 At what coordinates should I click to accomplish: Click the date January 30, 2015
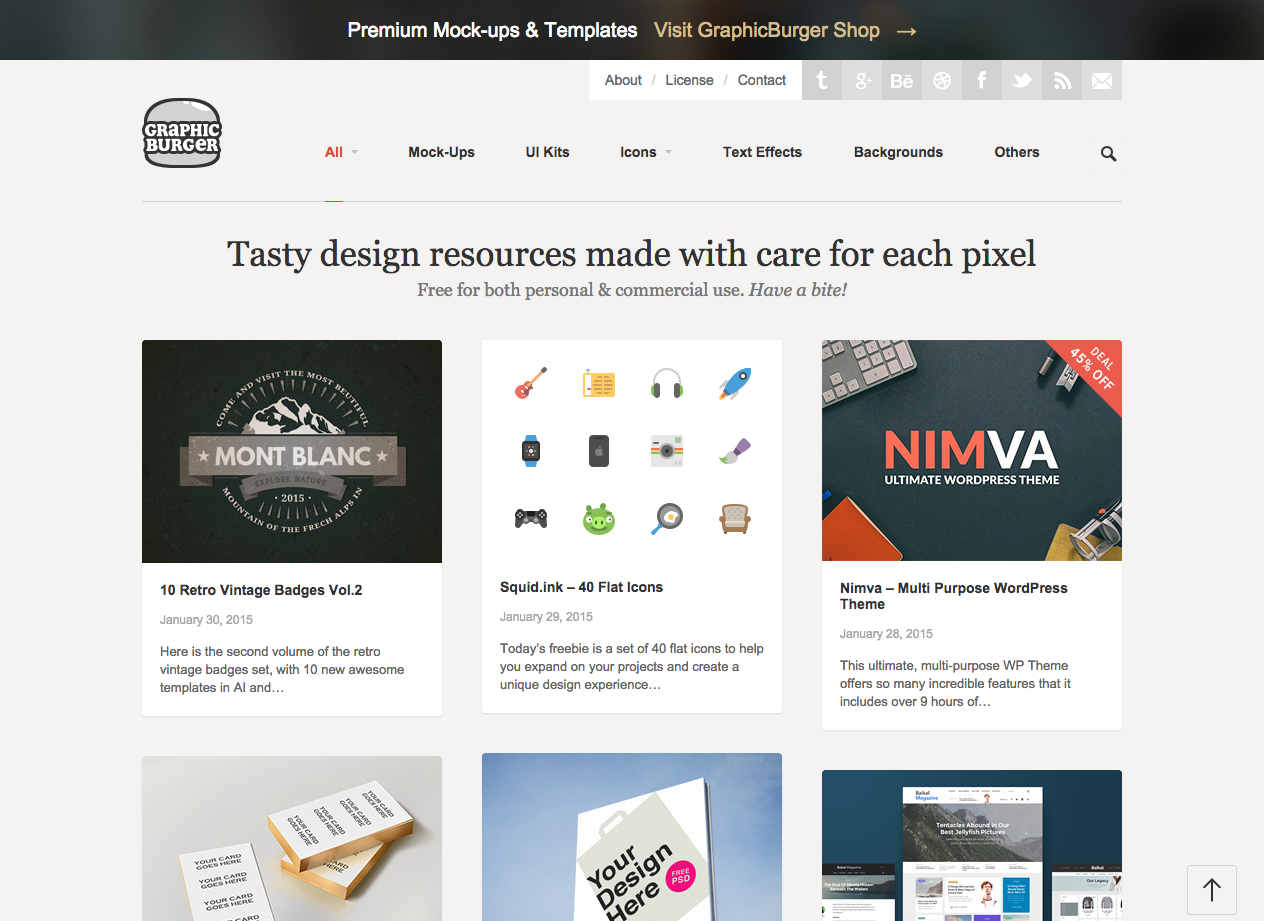(206, 620)
